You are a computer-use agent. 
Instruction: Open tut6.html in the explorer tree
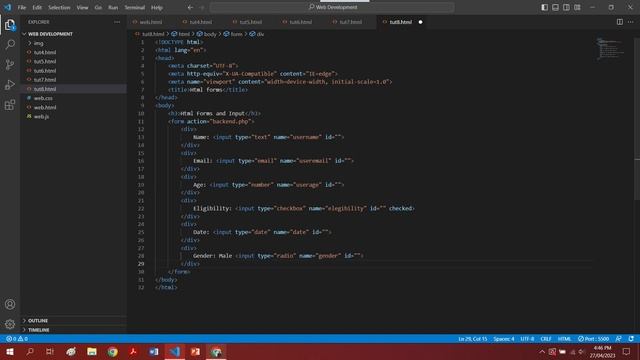tap(73, 71)
